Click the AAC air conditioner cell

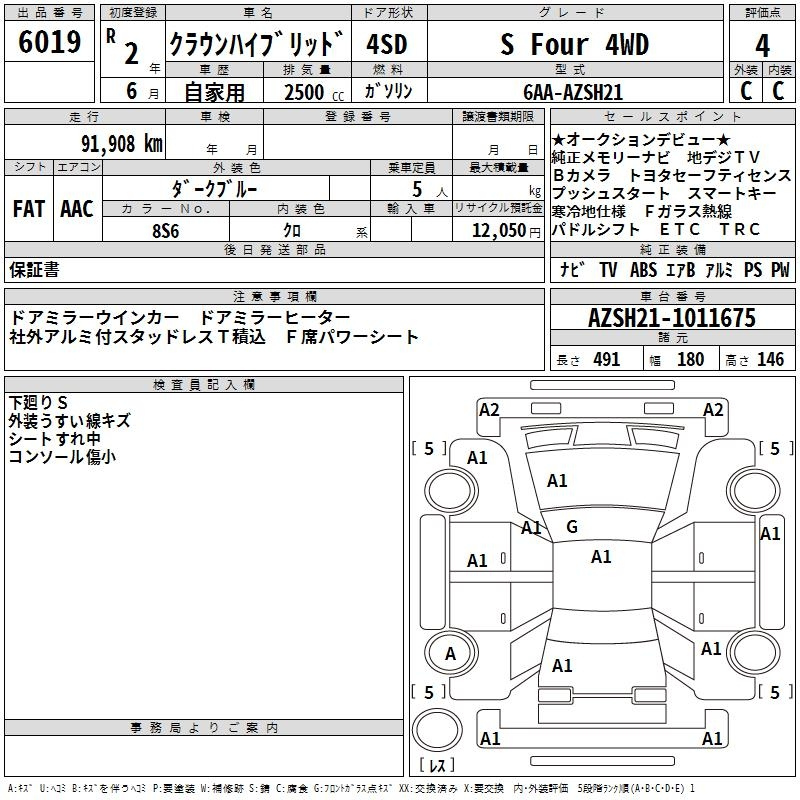pyautogui.click(x=77, y=209)
